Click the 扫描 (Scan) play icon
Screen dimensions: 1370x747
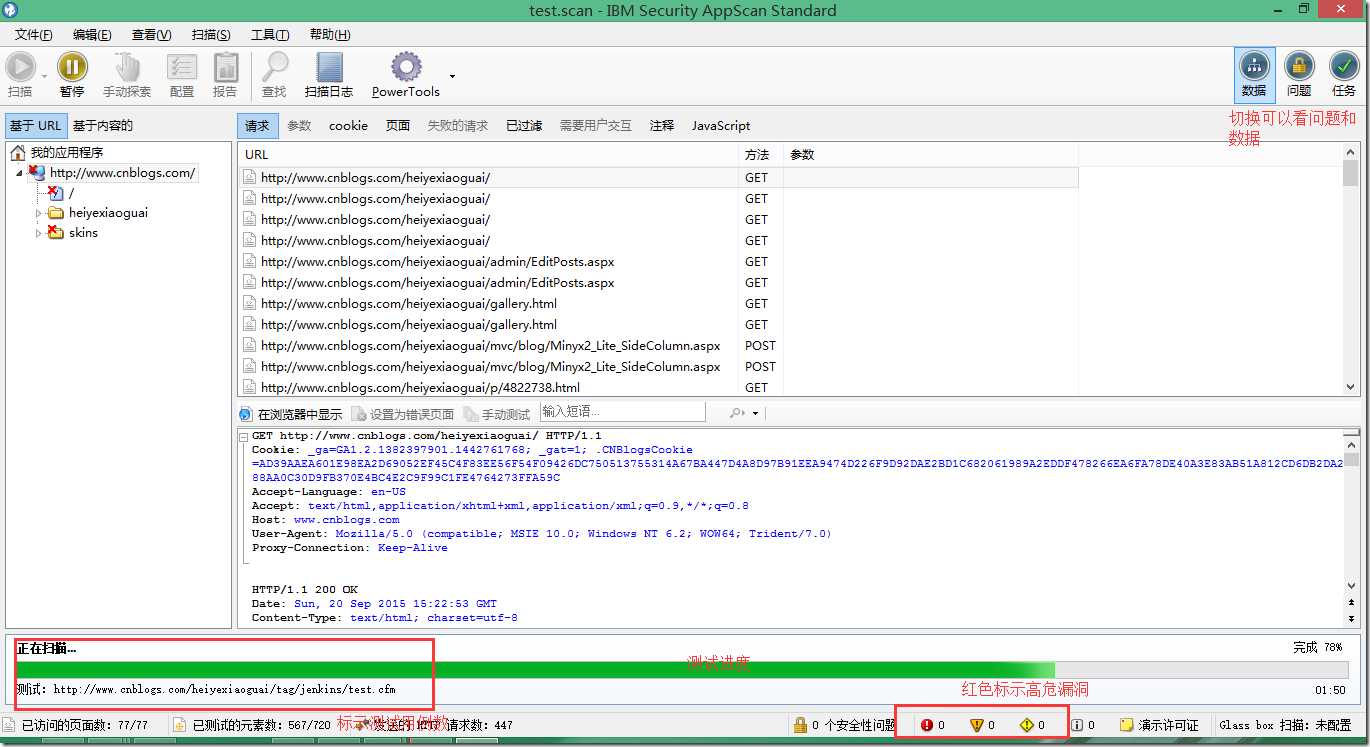tap(20, 67)
